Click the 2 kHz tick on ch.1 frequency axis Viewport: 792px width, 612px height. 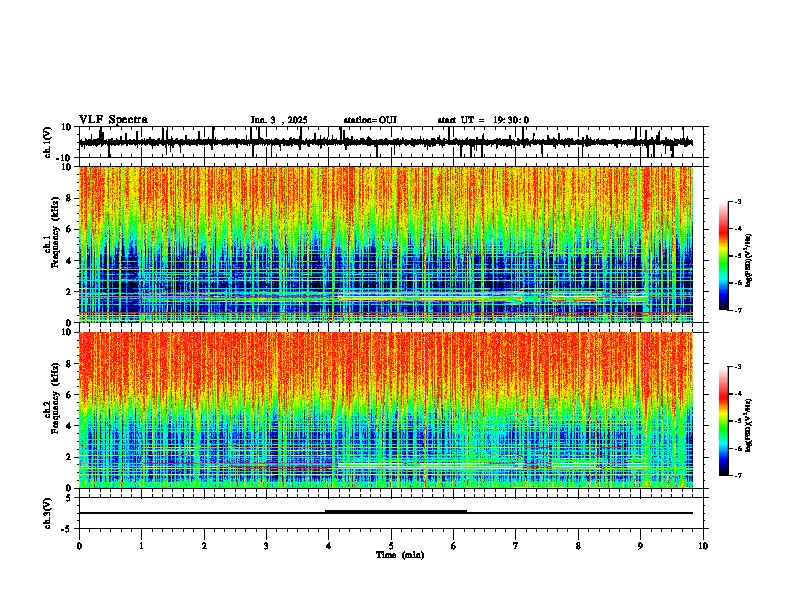[69, 291]
